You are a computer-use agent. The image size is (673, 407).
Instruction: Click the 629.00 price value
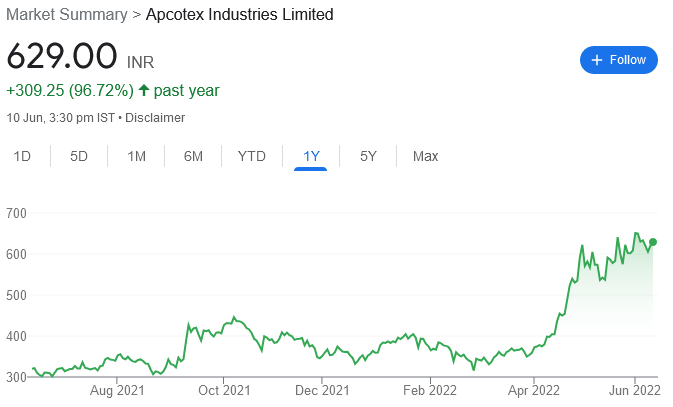tap(61, 55)
